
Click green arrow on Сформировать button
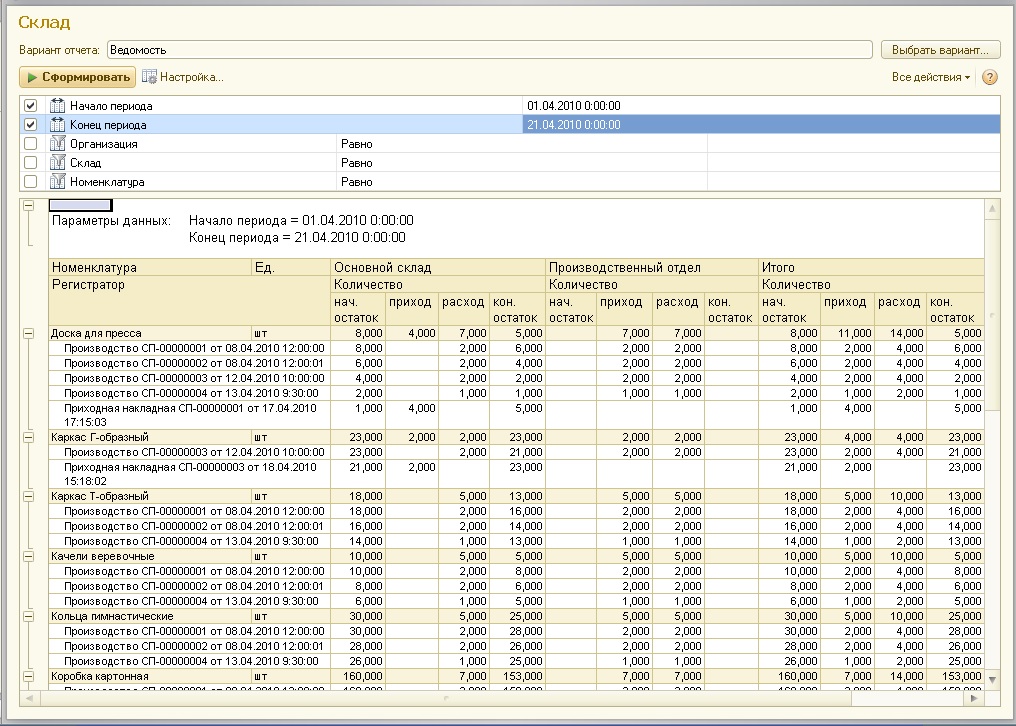tap(32, 77)
